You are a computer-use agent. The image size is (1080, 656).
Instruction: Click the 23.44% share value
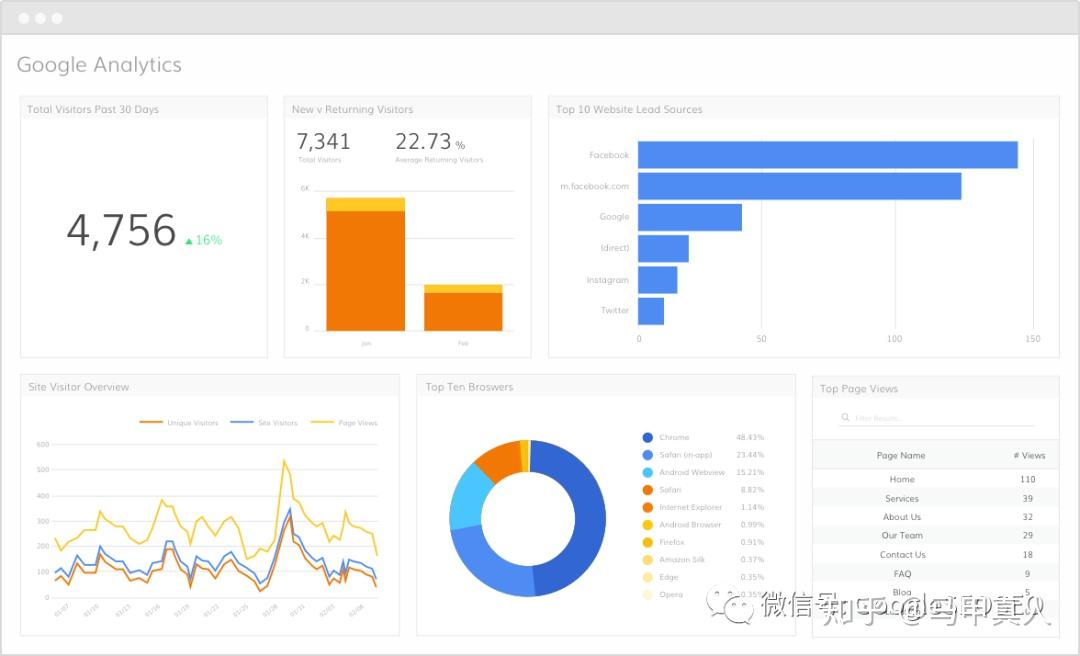(x=750, y=455)
